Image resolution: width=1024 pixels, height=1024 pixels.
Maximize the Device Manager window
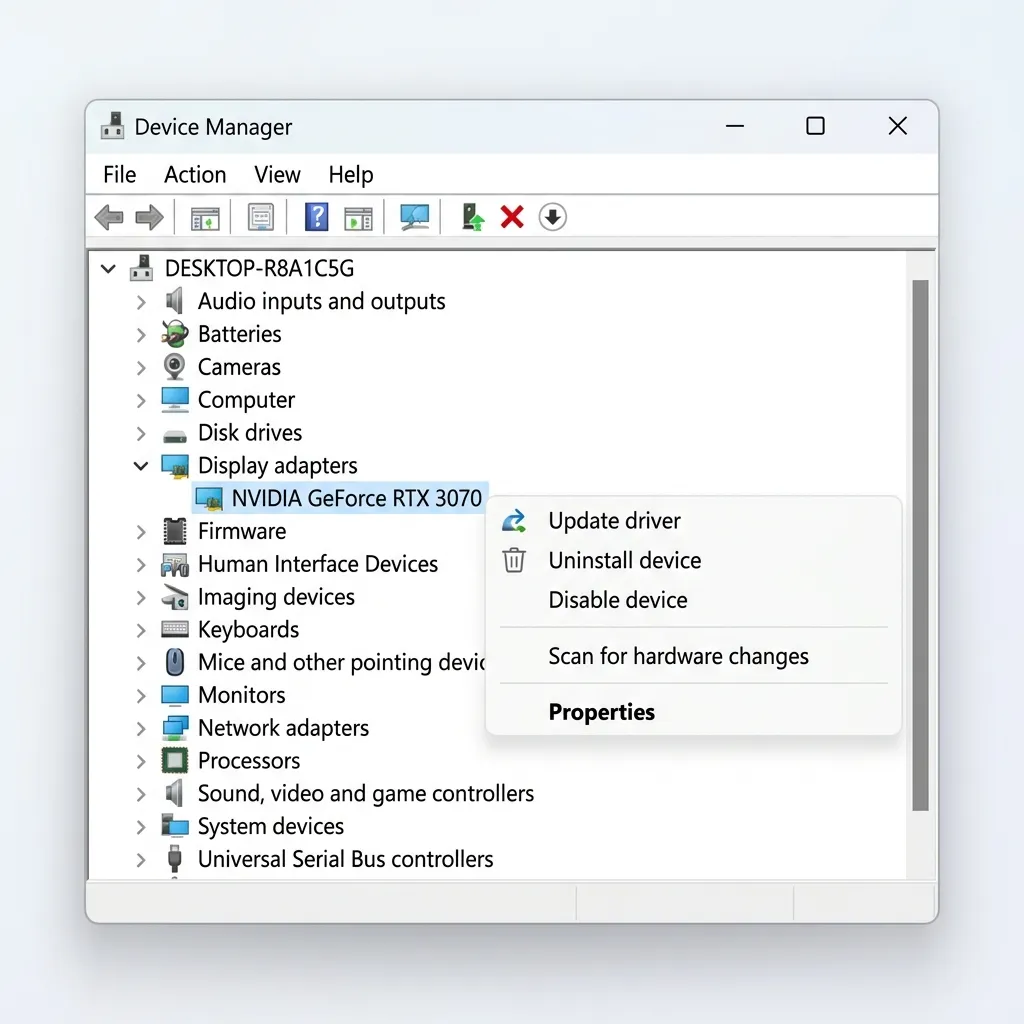(x=815, y=126)
